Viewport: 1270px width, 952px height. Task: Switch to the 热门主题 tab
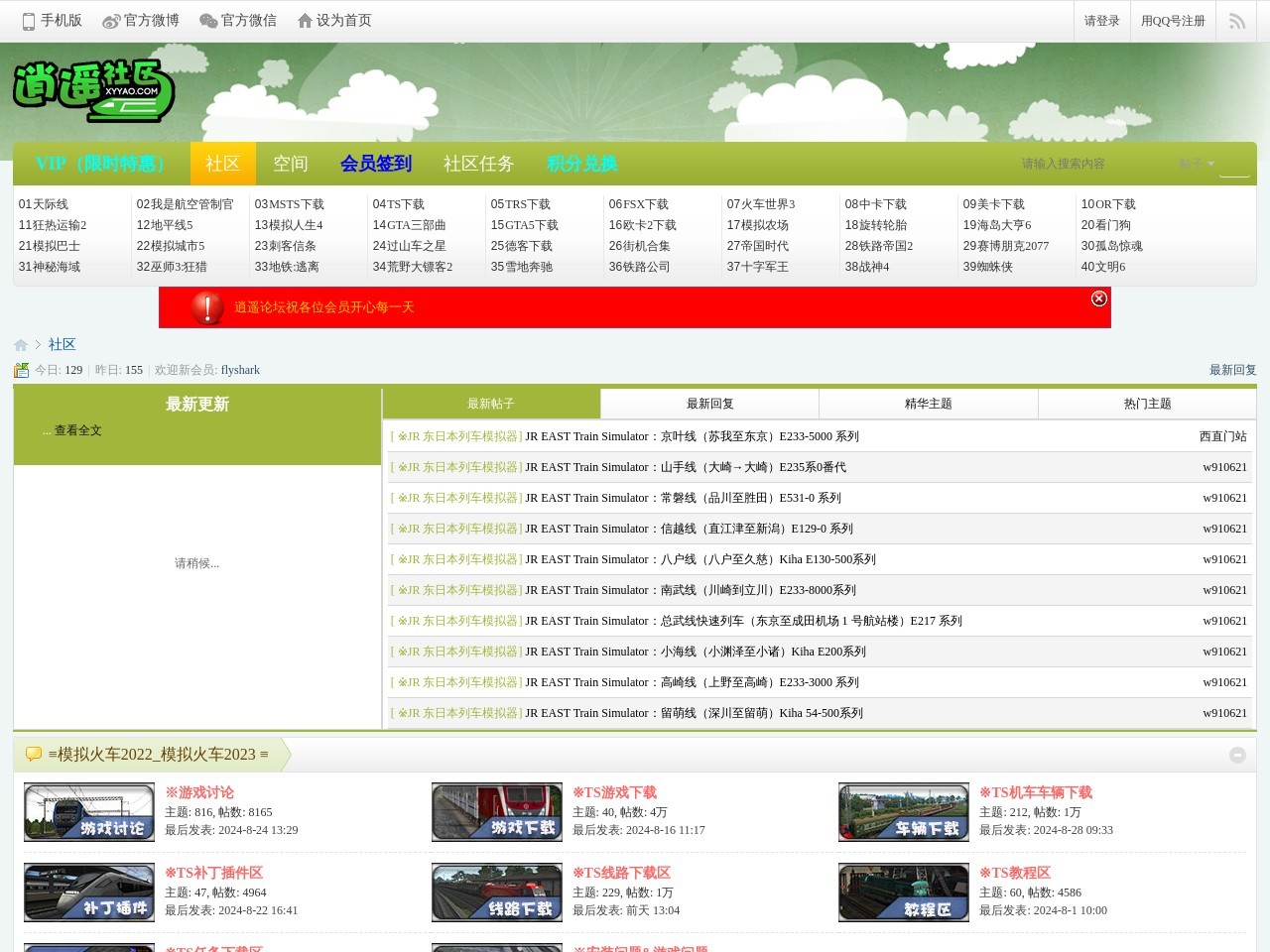pyautogui.click(x=1147, y=404)
